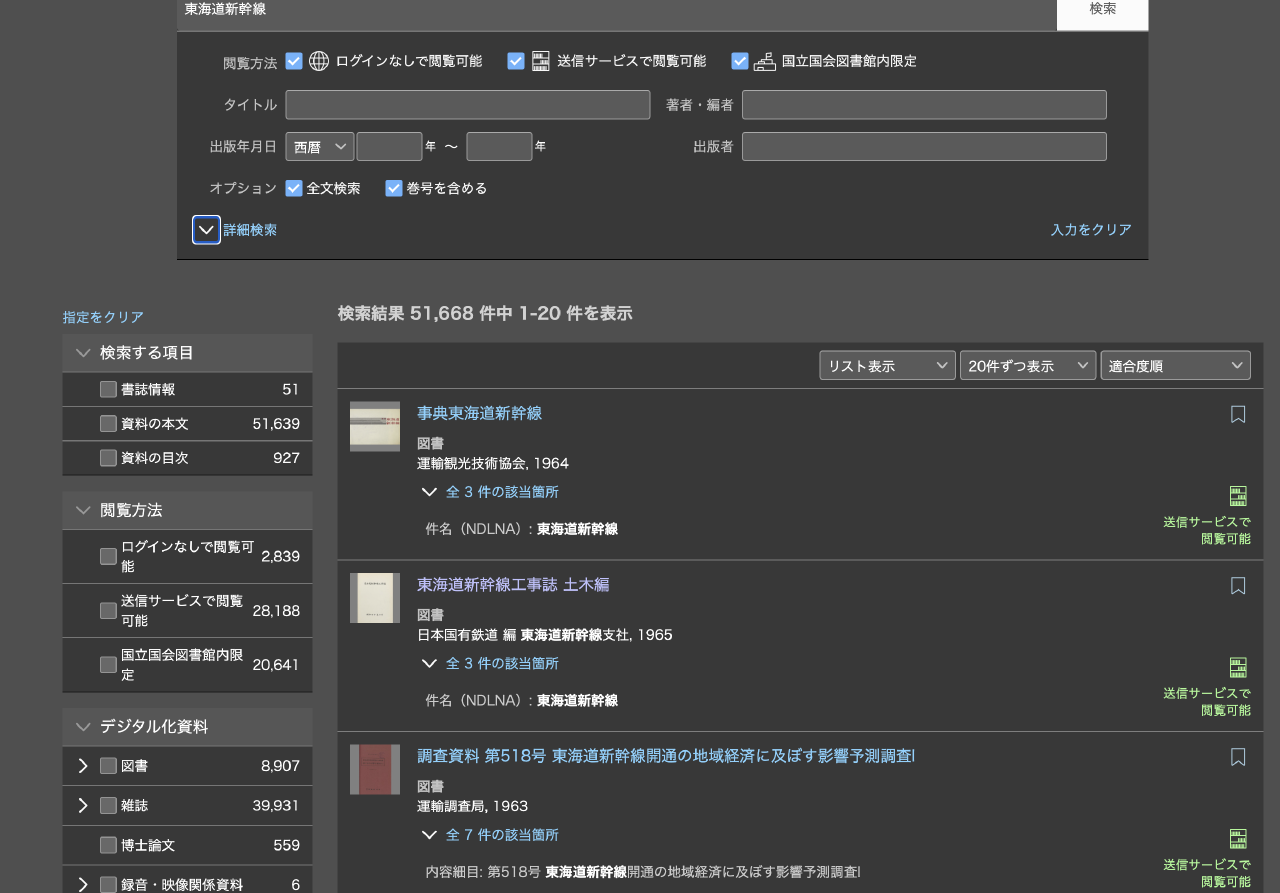Open the 20件ずつ表示 dropdown
This screenshot has height=893, width=1280.
coord(1028,366)
